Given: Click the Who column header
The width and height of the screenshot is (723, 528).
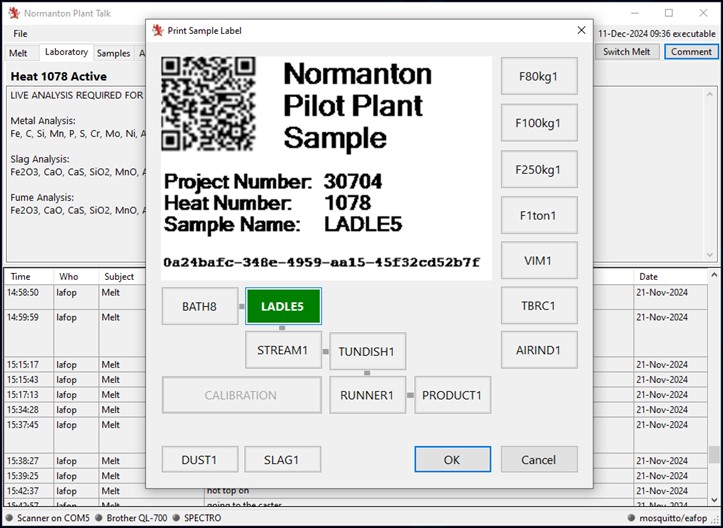Looking at the screenshot, I should click(76, 277).
